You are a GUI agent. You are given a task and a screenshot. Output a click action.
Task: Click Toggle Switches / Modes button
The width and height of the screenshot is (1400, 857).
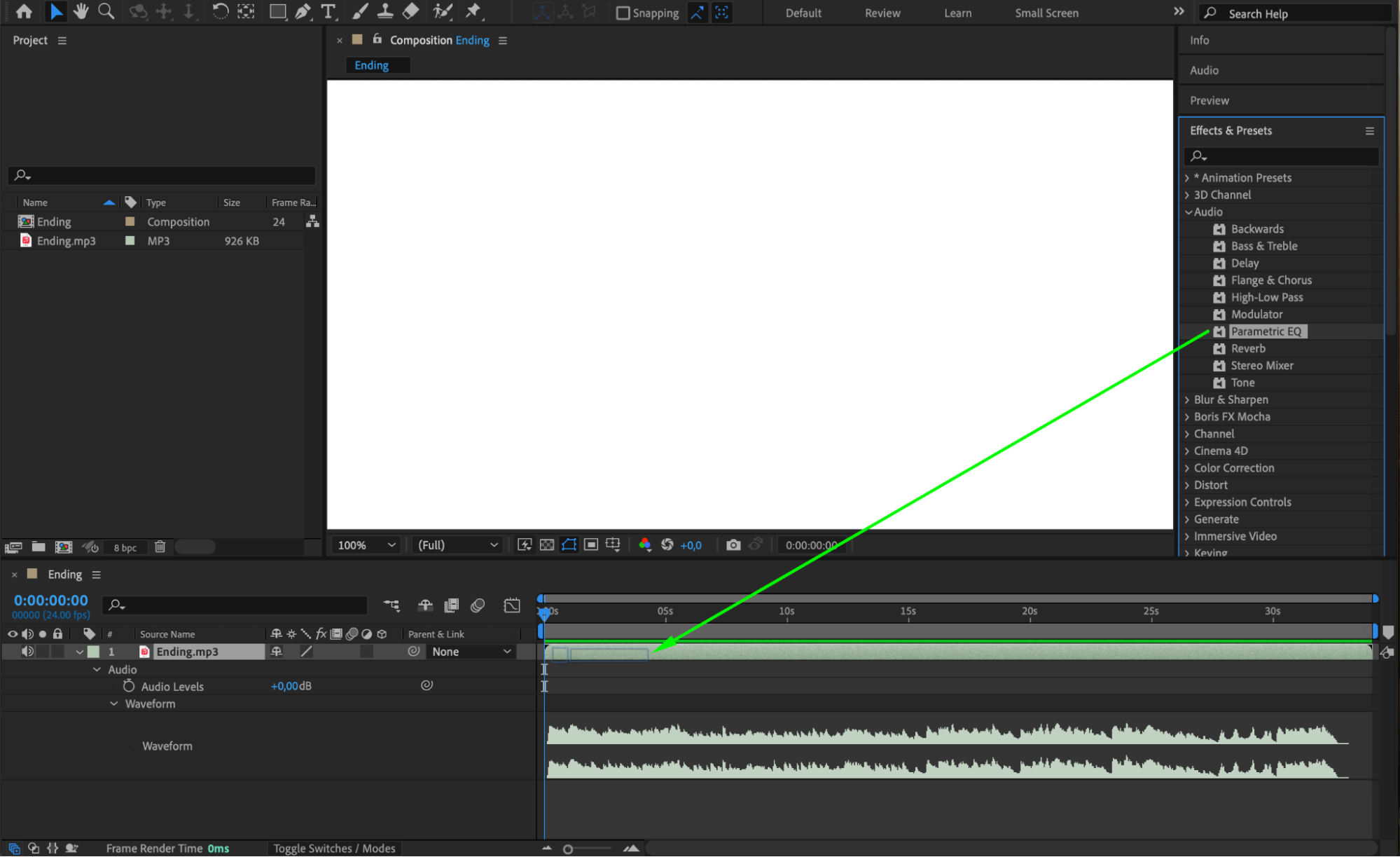tap(334, 849)
